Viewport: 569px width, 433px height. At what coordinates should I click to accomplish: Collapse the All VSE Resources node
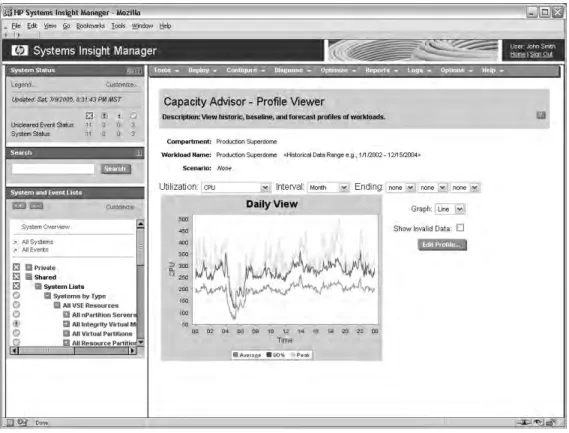[57, 305]
